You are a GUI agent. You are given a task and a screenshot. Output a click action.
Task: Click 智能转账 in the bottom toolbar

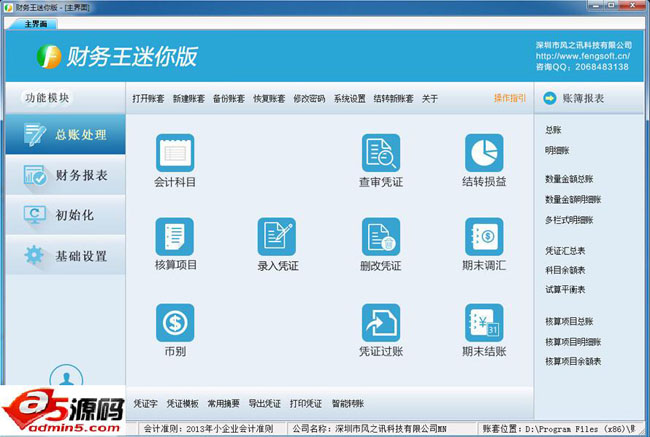click(348, 403)
